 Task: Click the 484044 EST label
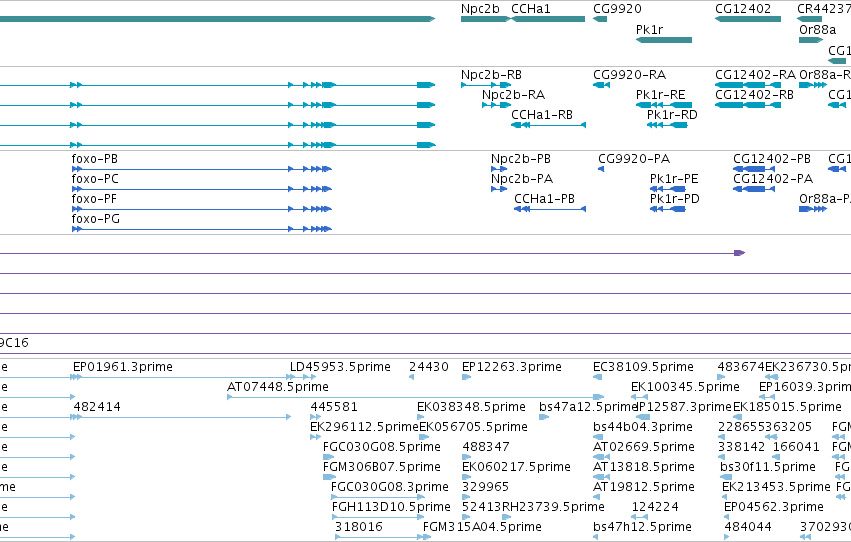coord(748,527)
